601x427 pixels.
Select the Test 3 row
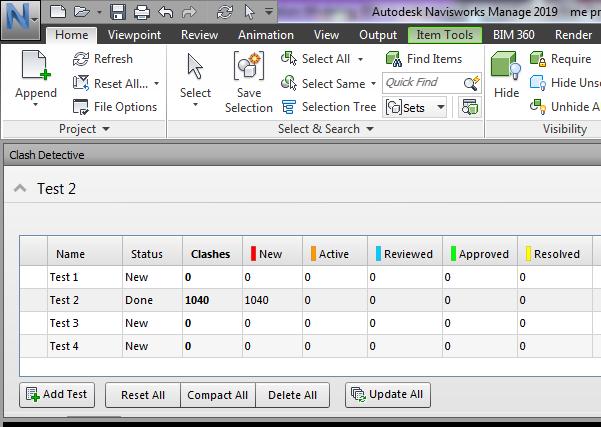pyautogui.click(x=310, y=323)
